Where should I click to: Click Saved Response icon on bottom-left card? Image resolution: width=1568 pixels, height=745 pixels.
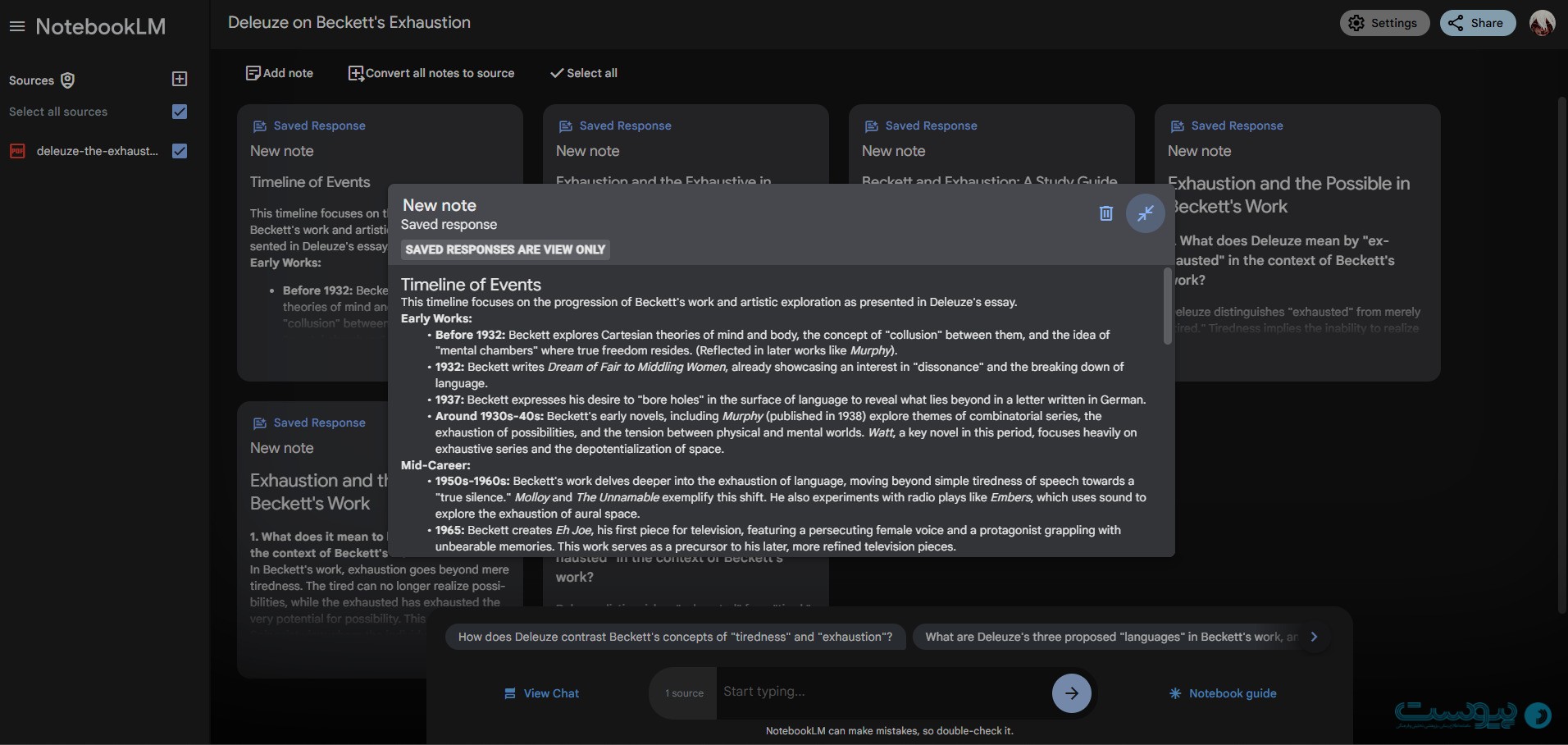[x=259, y=423]
